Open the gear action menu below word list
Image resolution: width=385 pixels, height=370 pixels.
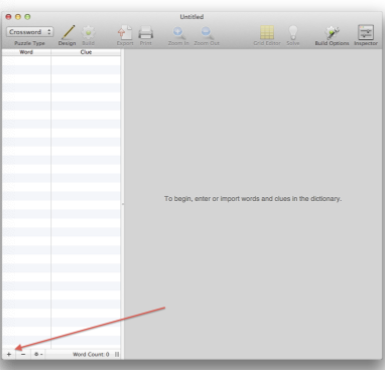(38, 354)
